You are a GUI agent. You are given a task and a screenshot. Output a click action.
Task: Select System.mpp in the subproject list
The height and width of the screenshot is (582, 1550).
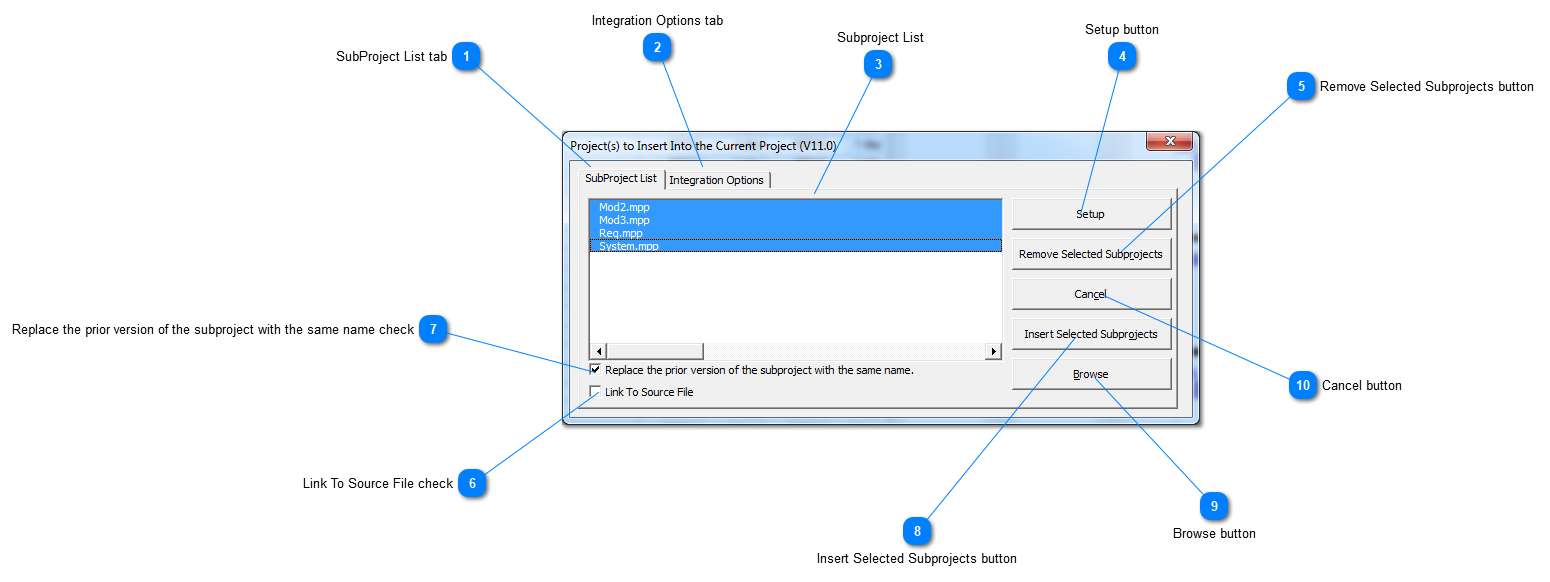(x=796, y=246)
